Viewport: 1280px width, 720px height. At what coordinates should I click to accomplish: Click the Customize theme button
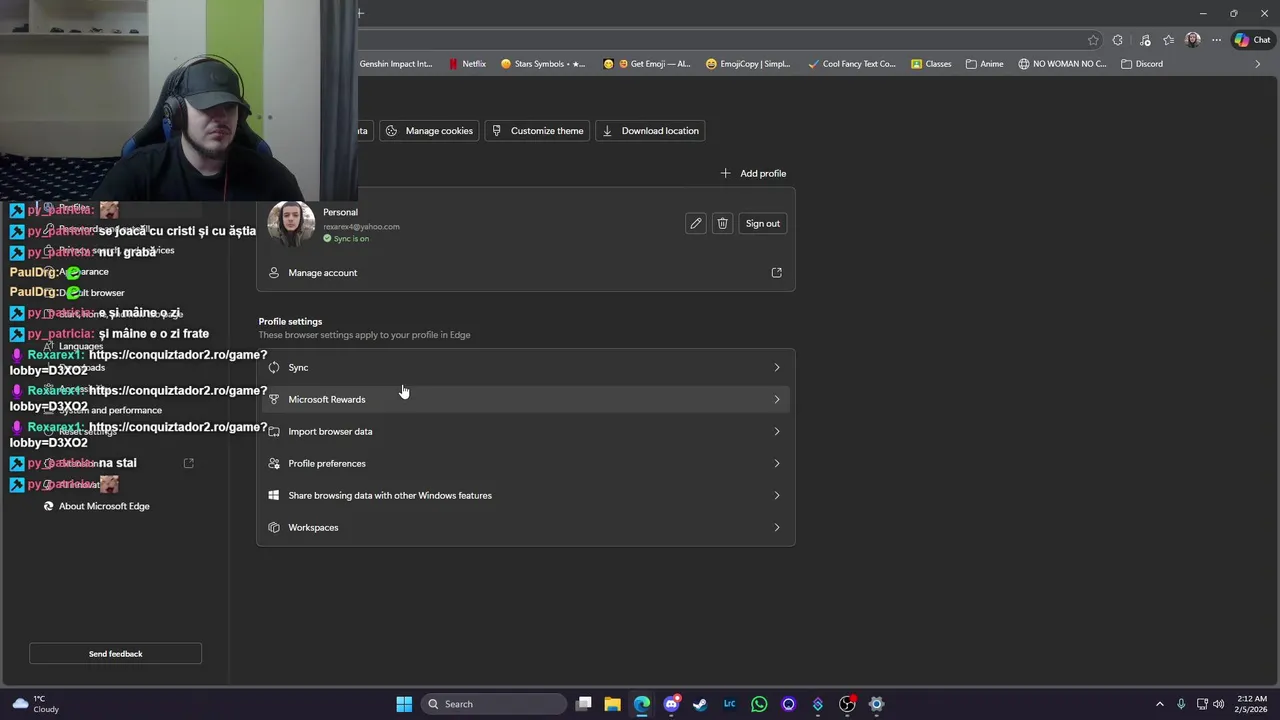537,131
